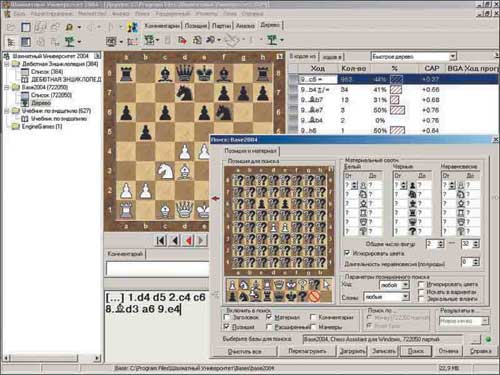The width and height of the screenshot is (500, 375).
Task: Pick the black queen in the search piece palette
Action: (279, 296)
